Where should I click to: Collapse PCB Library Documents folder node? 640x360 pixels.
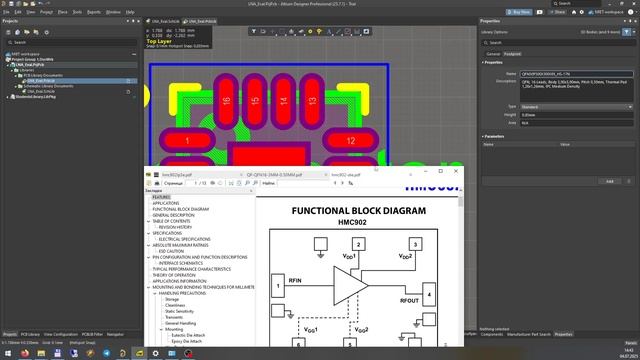tap(16, 76)
